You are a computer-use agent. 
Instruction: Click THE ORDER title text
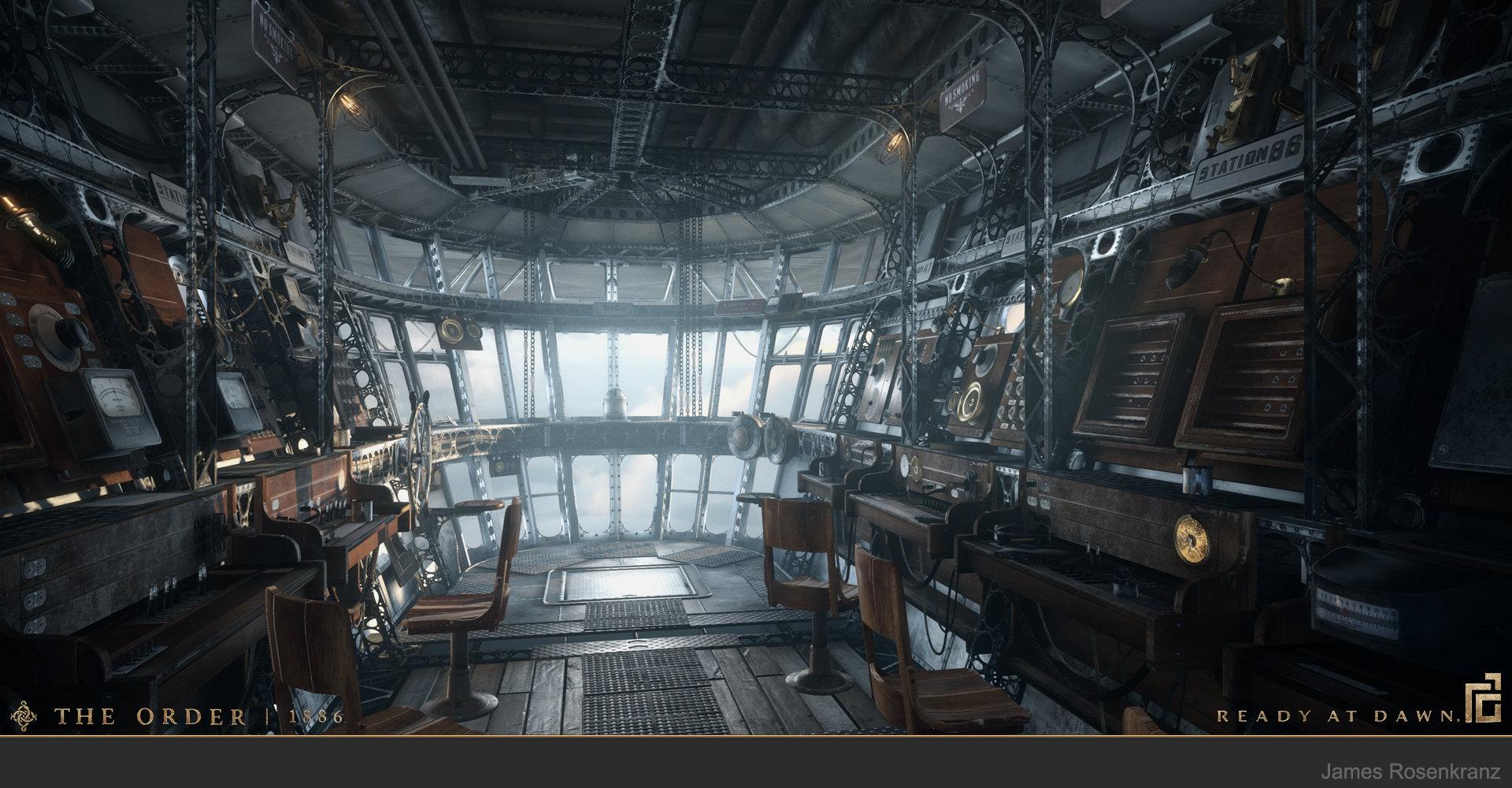pos(150,716)
